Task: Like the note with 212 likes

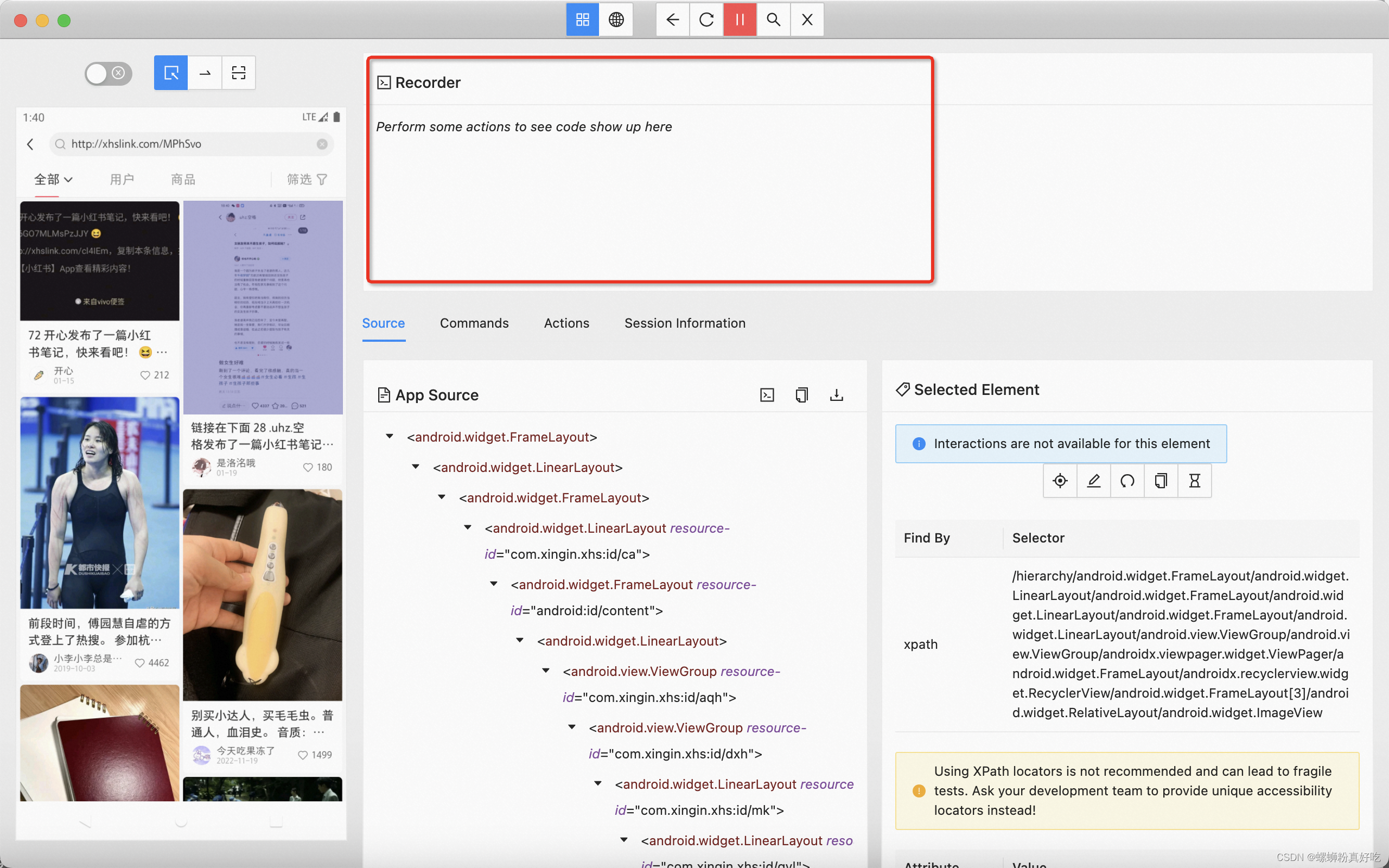Action: [145, 375]
